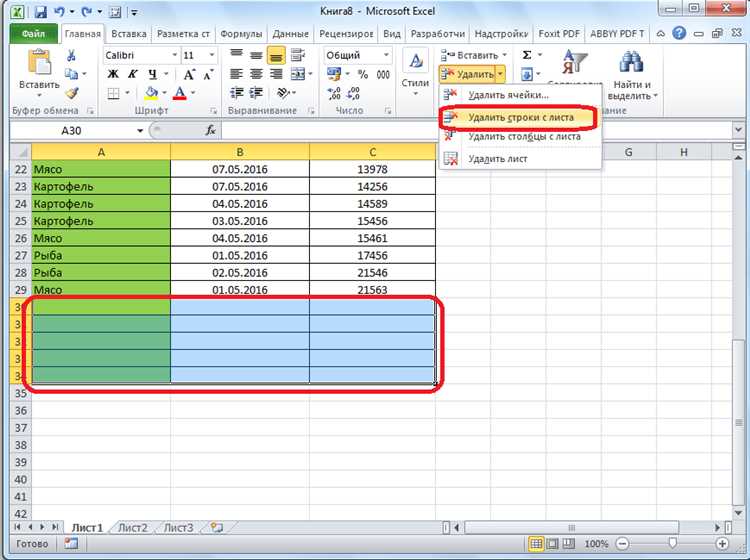Apply the fill color bucket
This screenshot has width=750, height=560.
(152, 92)
